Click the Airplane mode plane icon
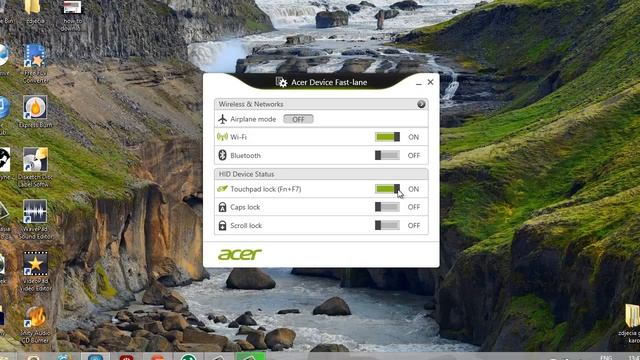640x360 pixels. [222, 119]
